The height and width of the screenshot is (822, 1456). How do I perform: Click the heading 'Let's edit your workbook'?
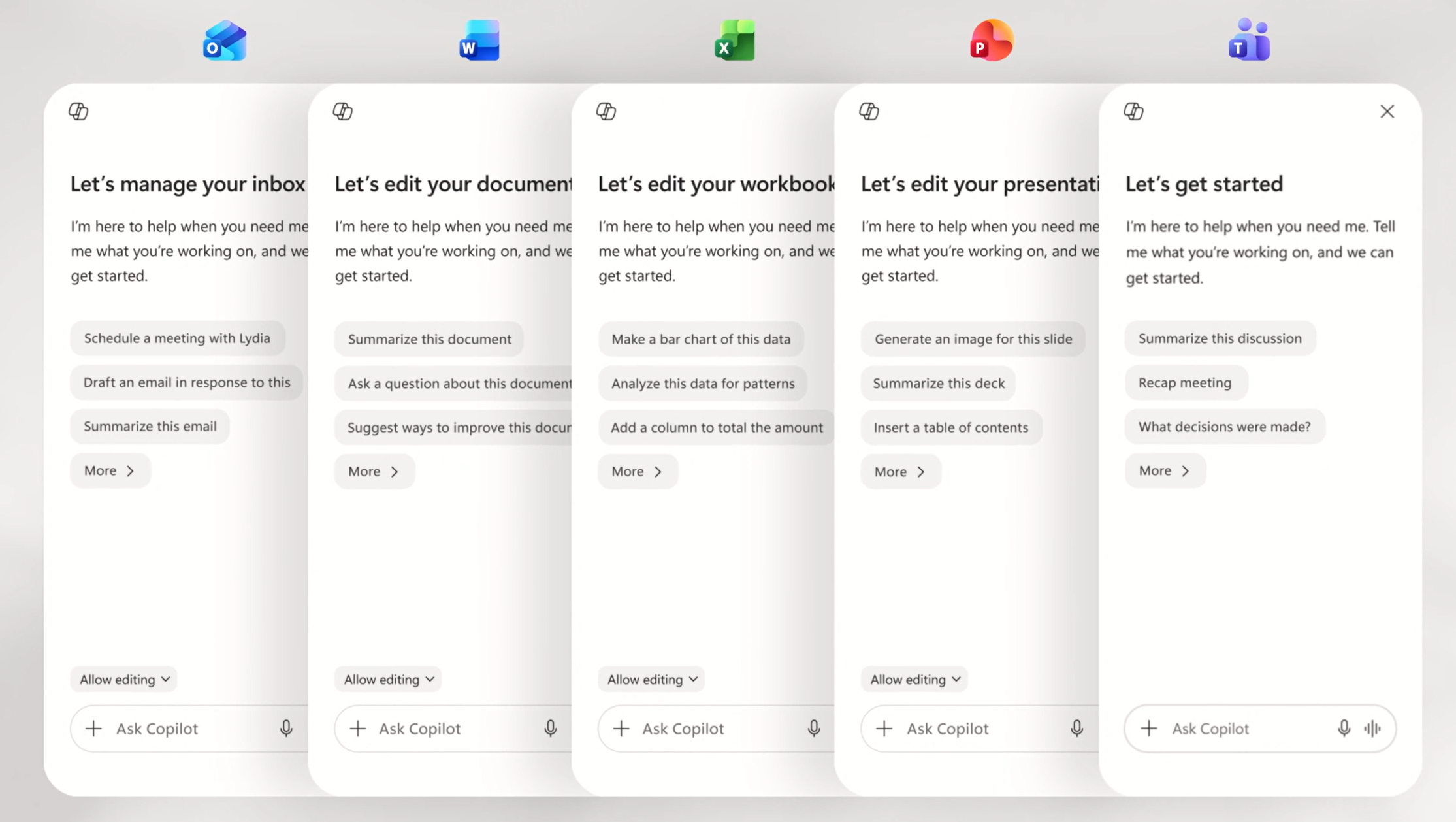coord(717,184)
